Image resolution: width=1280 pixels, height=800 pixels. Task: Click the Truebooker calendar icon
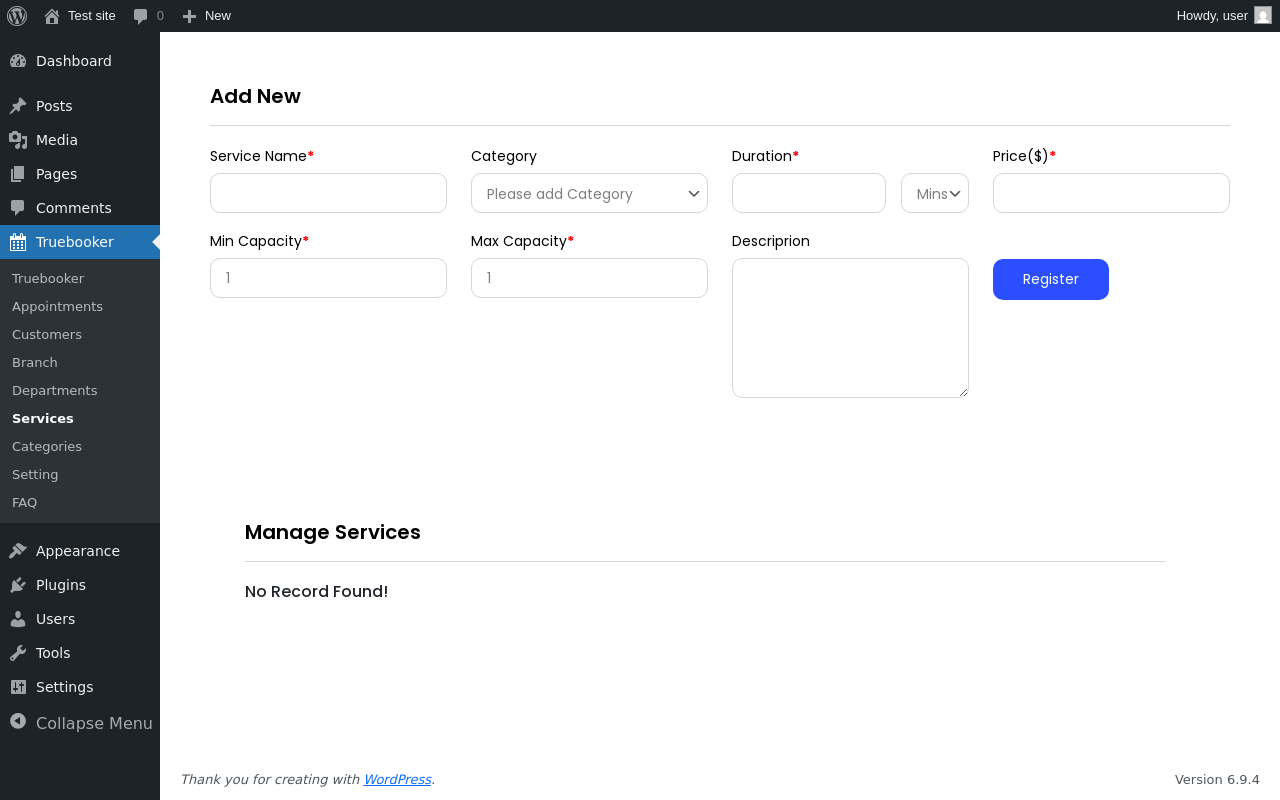click(x=18, y=242)
